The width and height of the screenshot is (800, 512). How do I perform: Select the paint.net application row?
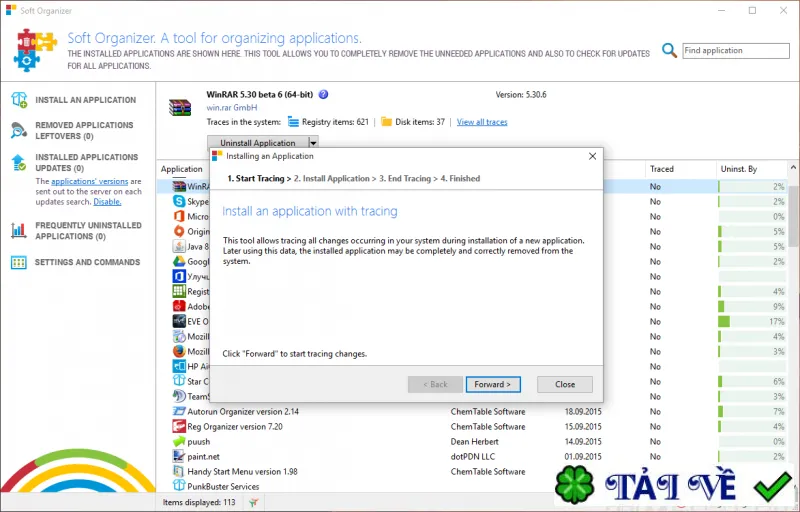pyautogui.click(x=472, y=456)
